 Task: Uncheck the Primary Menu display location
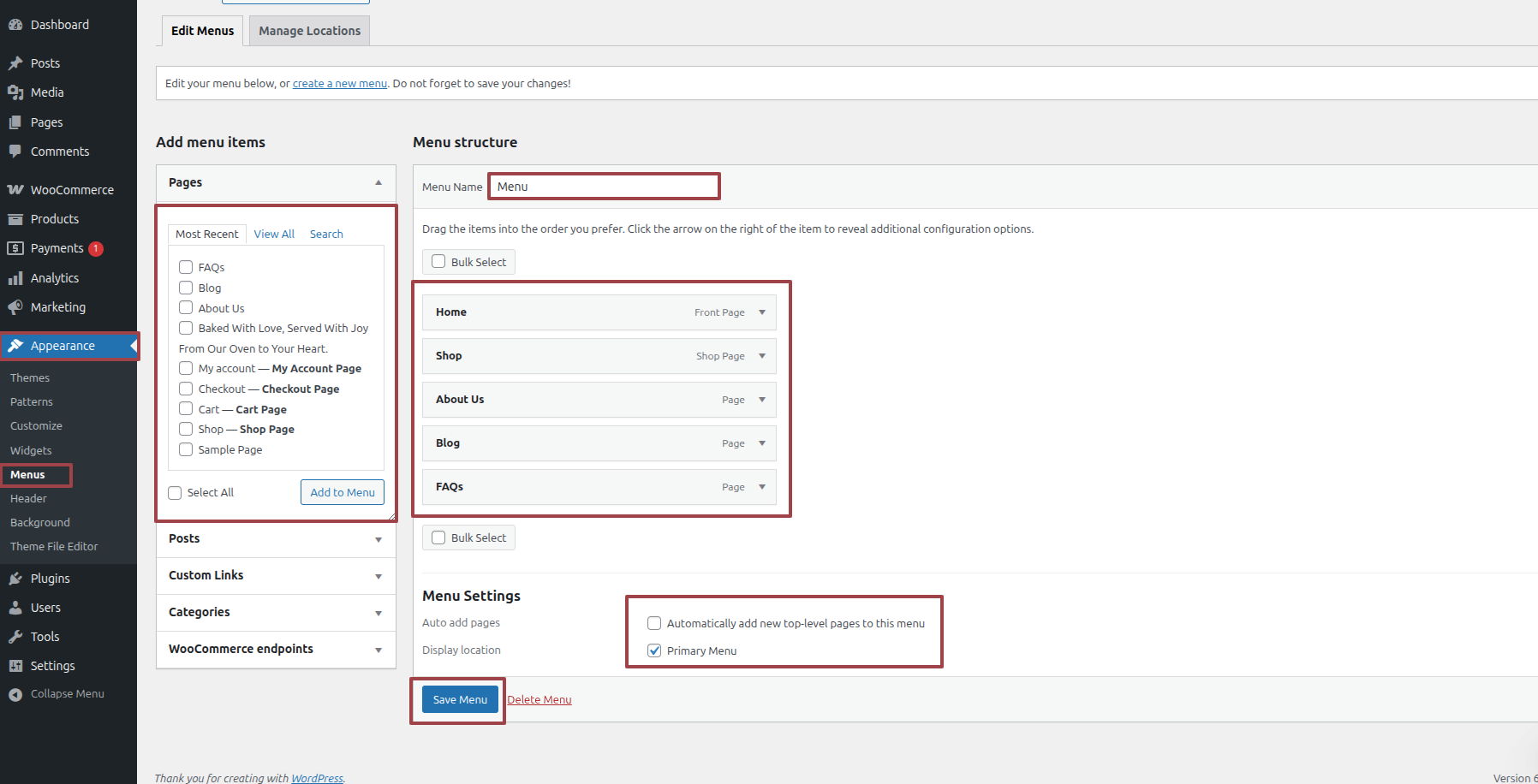[654, 650]
